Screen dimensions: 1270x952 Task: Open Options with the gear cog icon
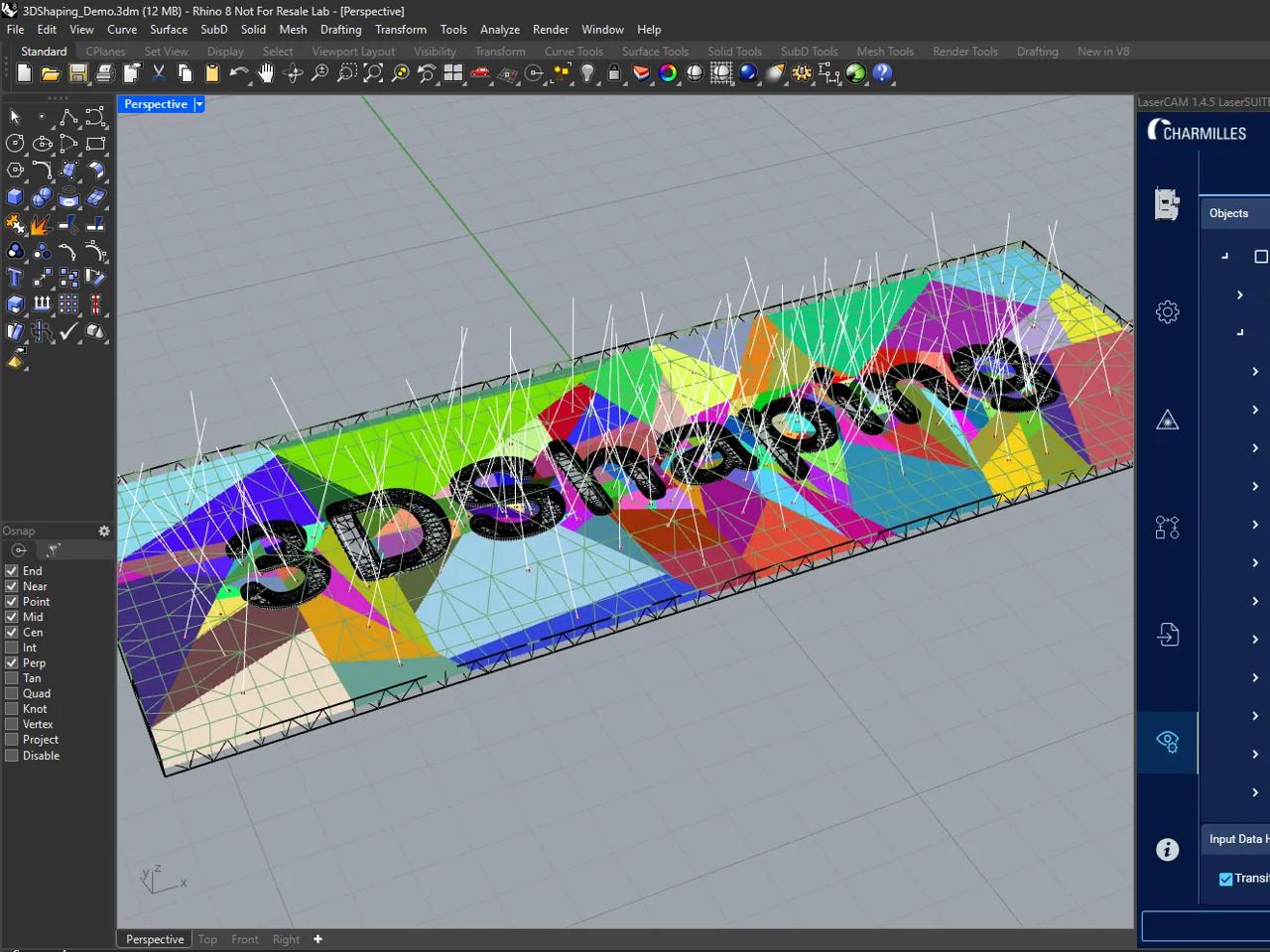802,73
